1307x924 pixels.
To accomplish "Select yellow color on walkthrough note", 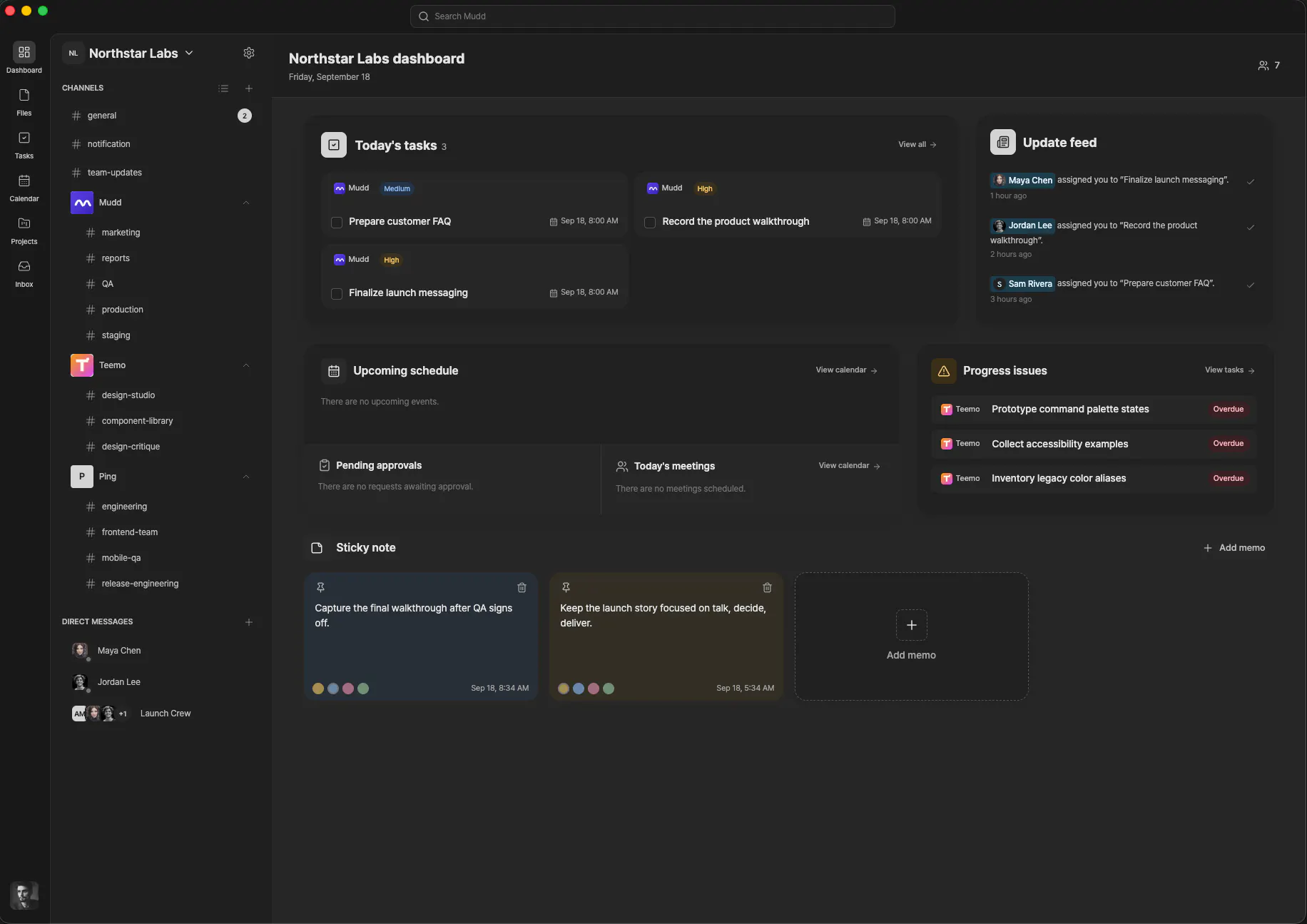I will tap(318, 689).
